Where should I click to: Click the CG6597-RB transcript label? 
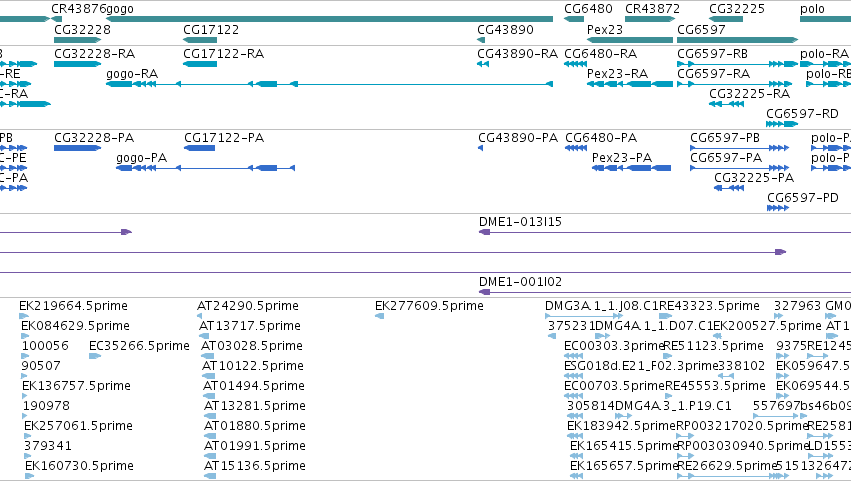click(x=712, y=54)
